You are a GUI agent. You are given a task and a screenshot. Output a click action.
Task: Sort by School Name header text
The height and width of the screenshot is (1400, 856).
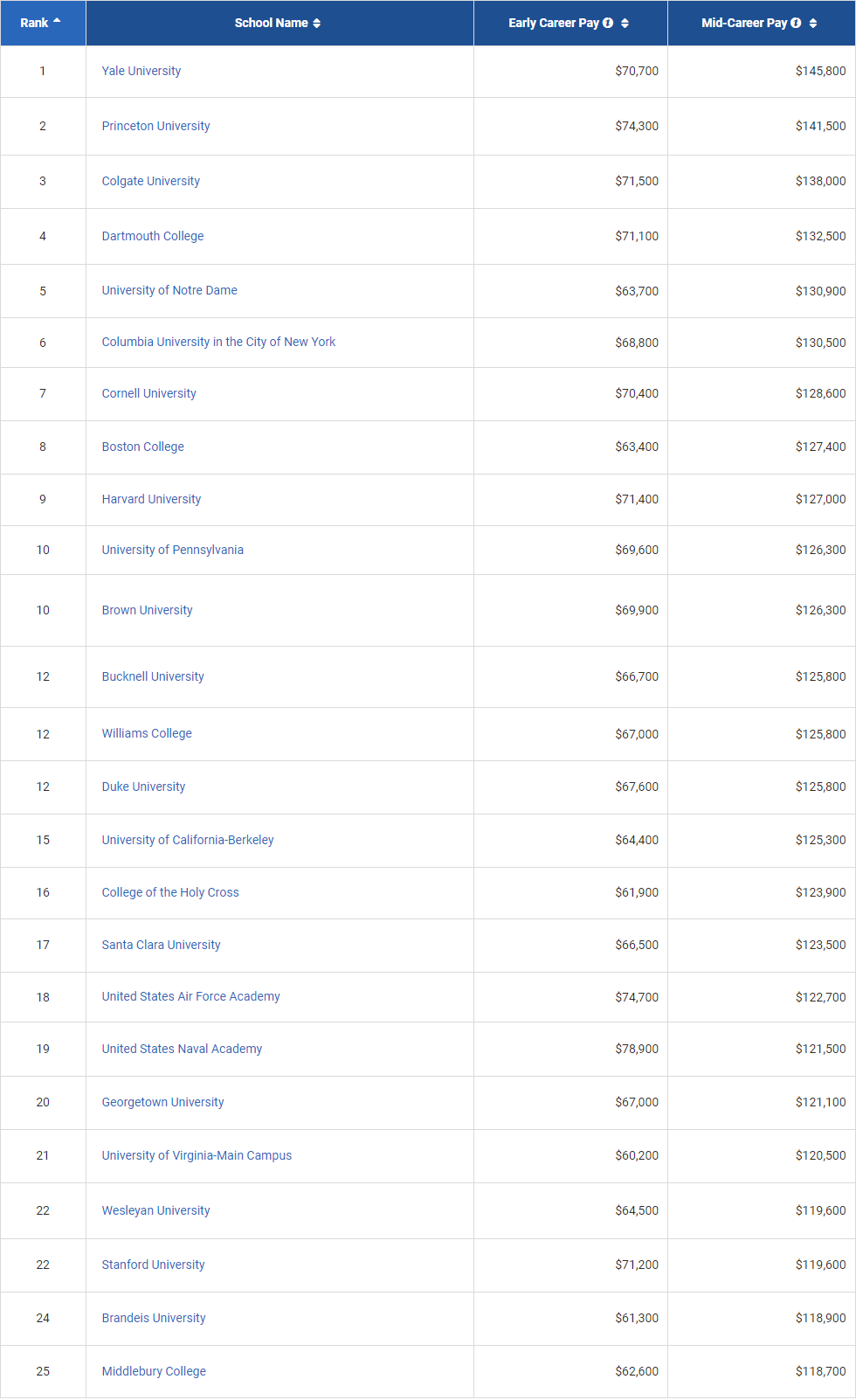[271, 24]
